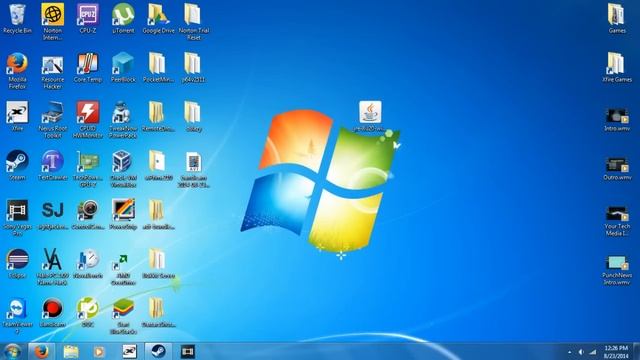Open the CPU-Z desktop shortcut
Screen dimensions: 640x360
[88, 18]
